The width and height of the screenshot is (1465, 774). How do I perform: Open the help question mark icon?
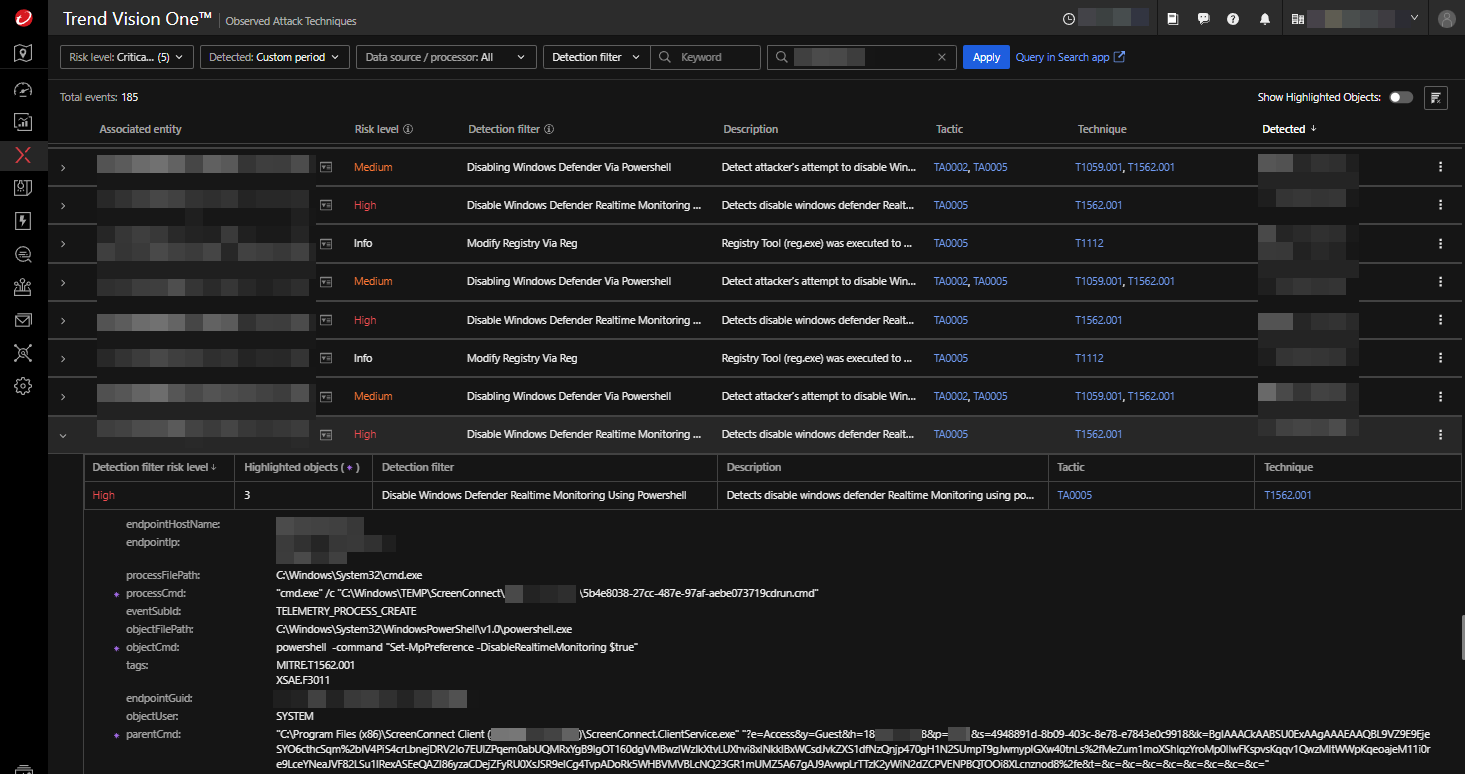click(x=1233, y=19)
